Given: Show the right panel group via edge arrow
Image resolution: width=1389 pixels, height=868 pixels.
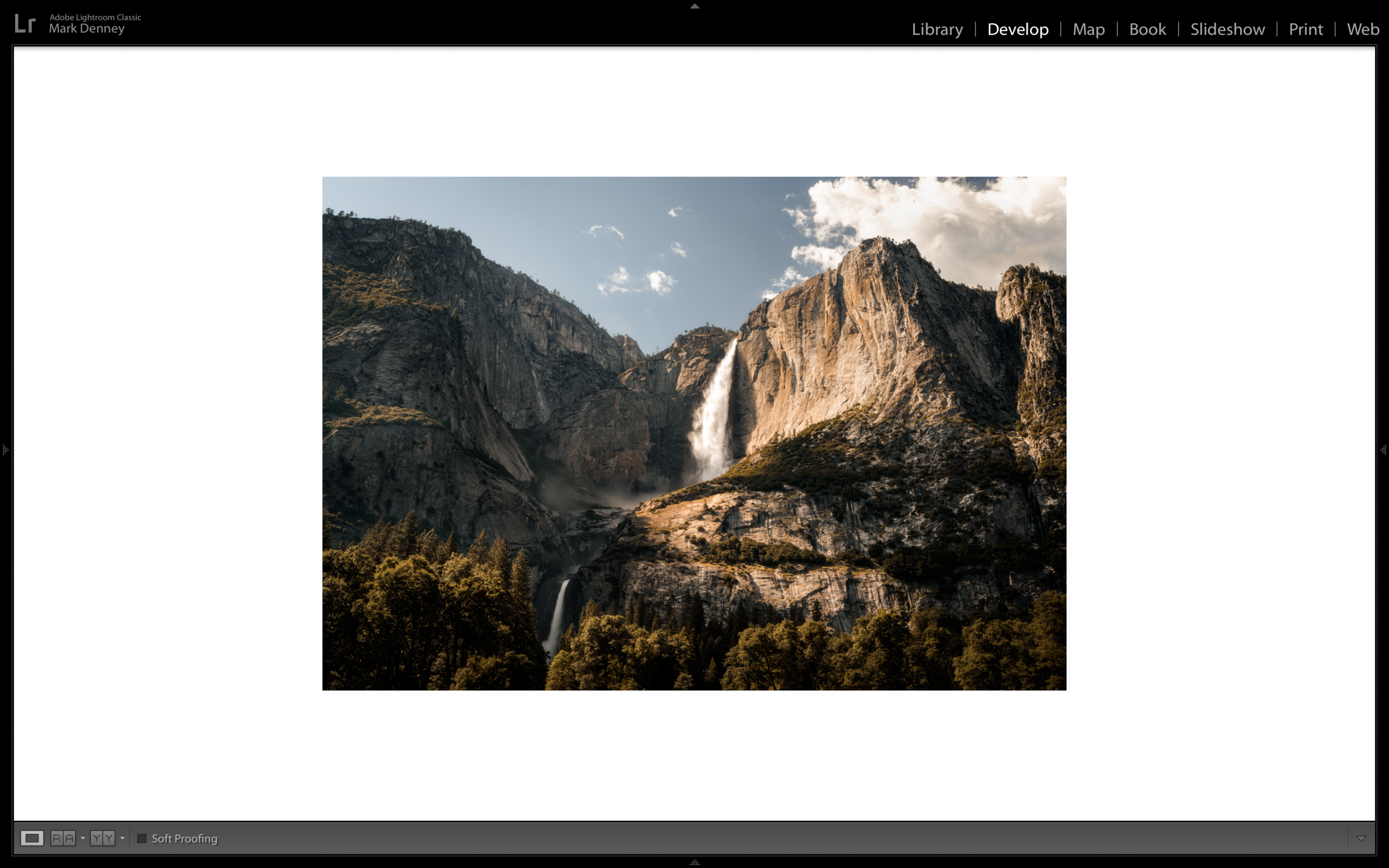Looking at the screenshot, I should 1385,450.
